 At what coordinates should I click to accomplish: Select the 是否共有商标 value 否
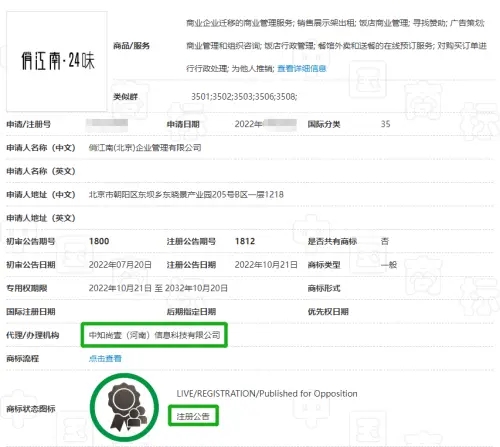[385, 241]
